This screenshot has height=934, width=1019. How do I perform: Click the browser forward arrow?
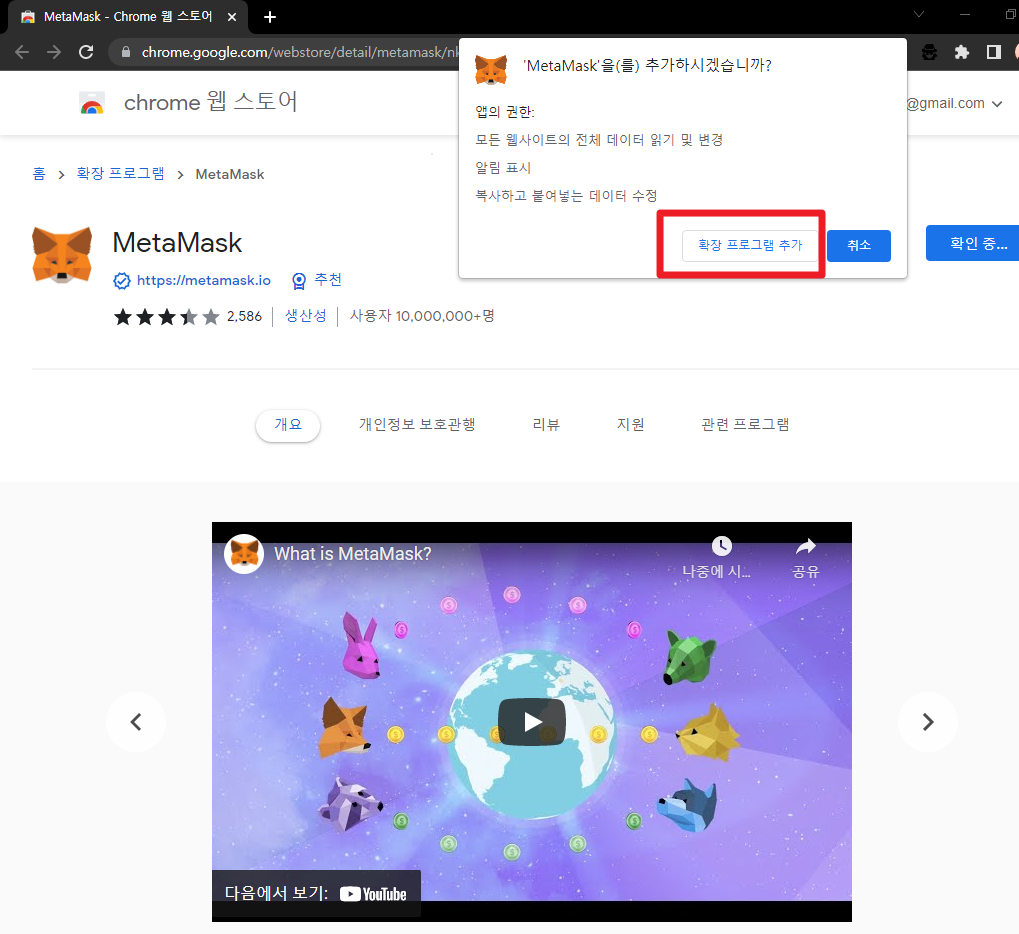click(54, 52)
